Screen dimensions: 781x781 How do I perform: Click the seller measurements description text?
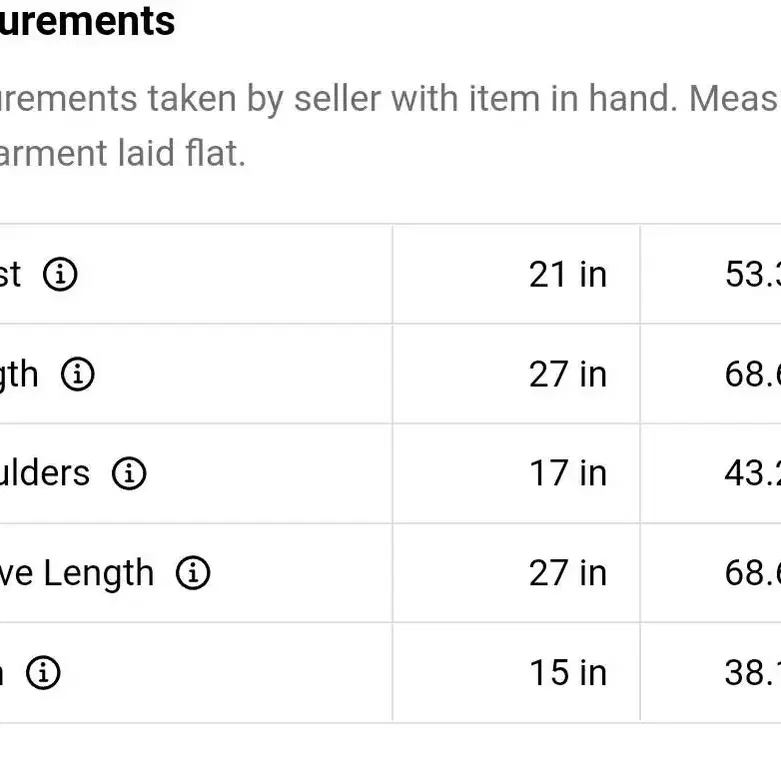(390, 99)
